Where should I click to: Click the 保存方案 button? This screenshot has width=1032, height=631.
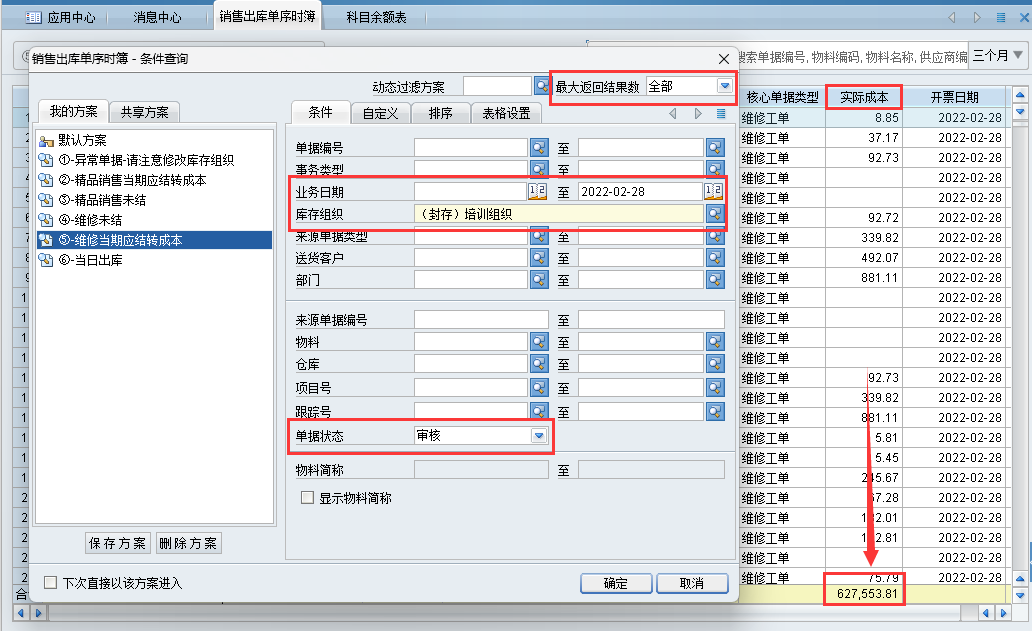click(x=117, y=544)
